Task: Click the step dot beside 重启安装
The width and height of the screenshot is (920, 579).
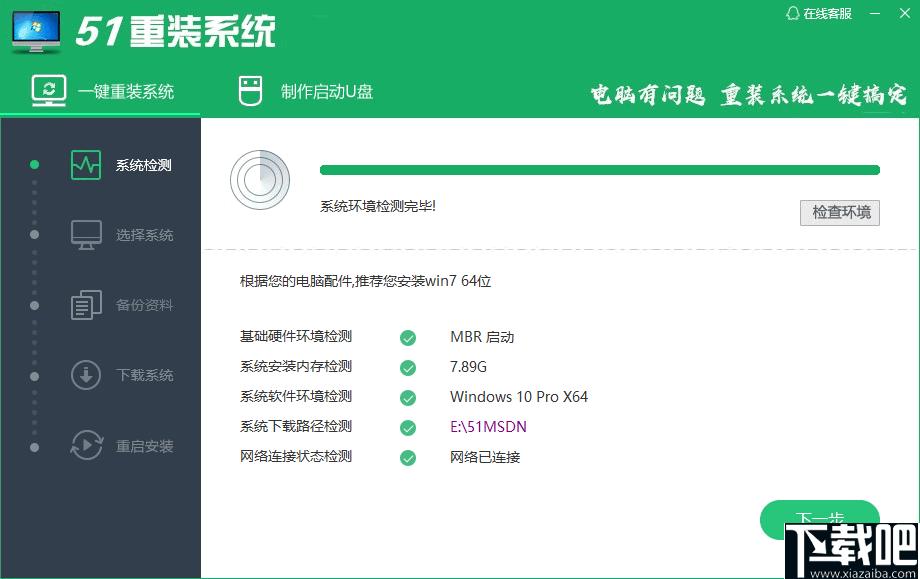Action: click(35, 447)
